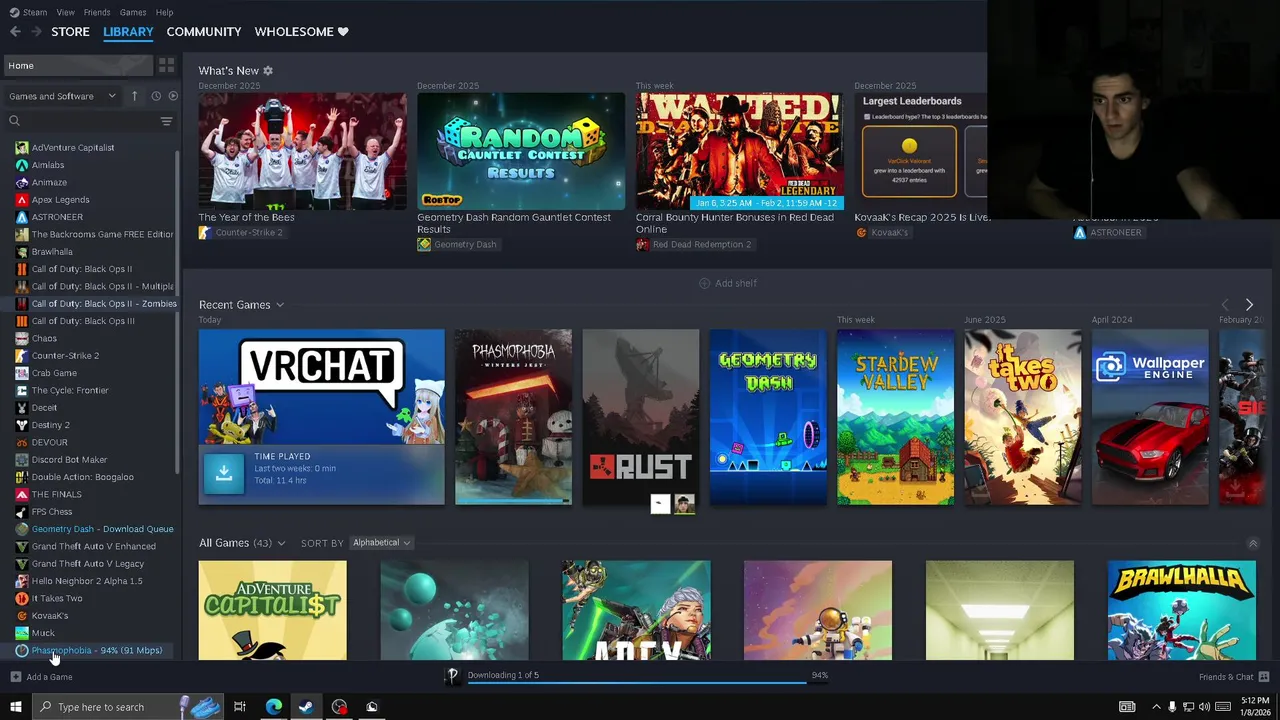Click the Windows Start button
The height and width of the screenshot is (720, 1280).
point(15,707)
